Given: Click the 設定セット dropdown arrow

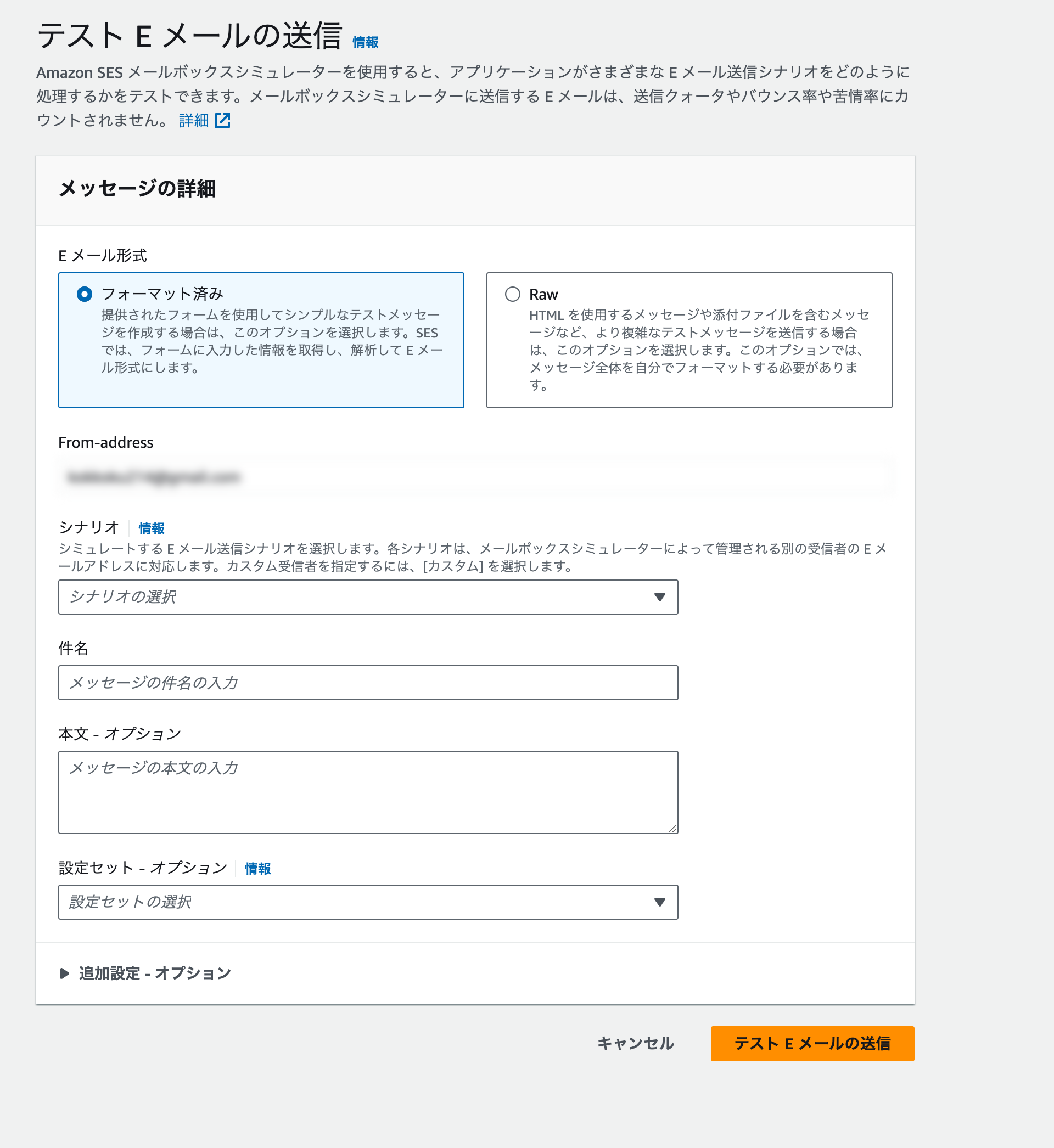Looking at the screenshot, I should (659, 901).
